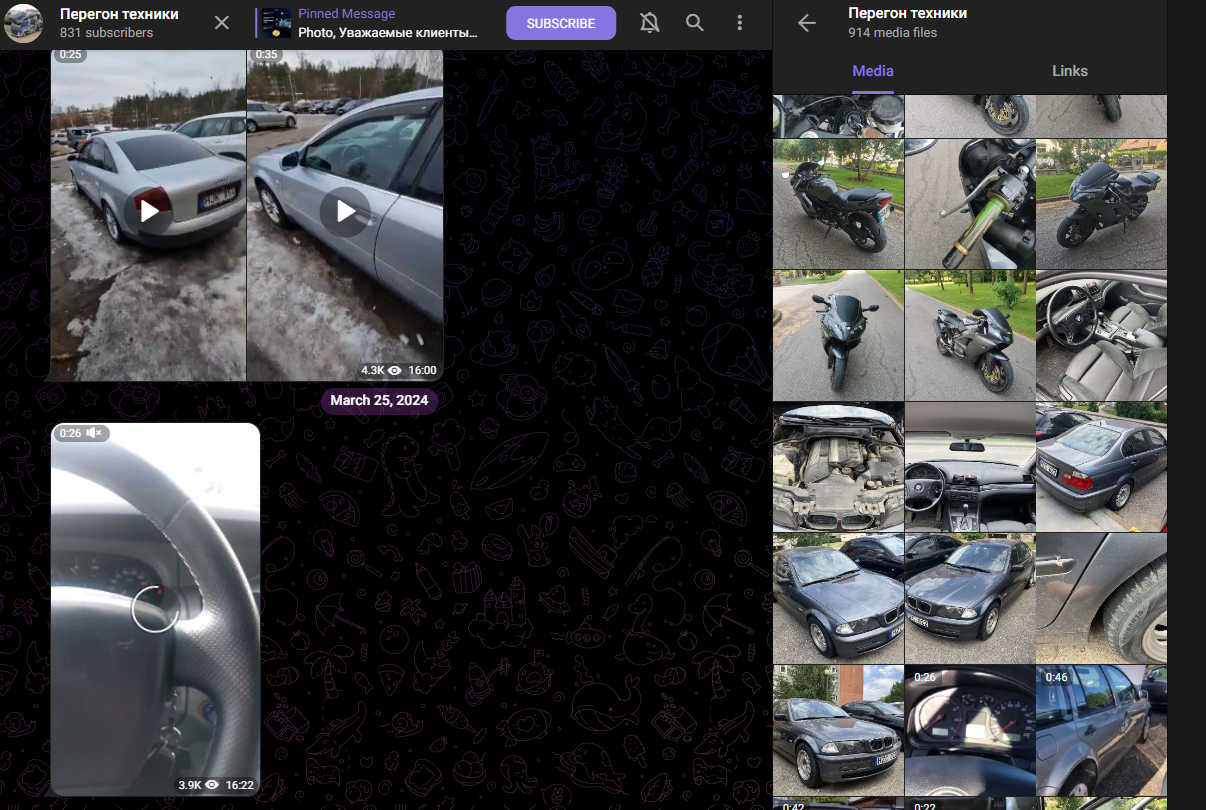This screenshot has width=1206, height=810.
Task: Open the channel title Перегон техники in header
Action: [x=119, y=14]
